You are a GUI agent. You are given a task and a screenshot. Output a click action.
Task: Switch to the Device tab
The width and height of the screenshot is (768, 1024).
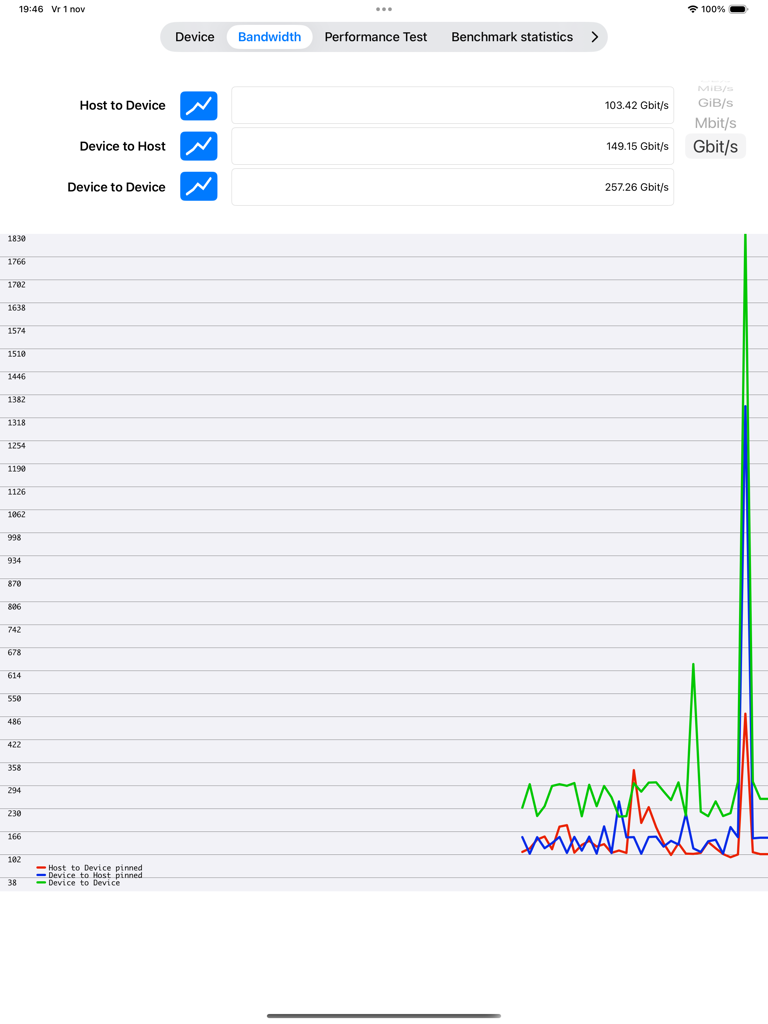tap(195, 37)
